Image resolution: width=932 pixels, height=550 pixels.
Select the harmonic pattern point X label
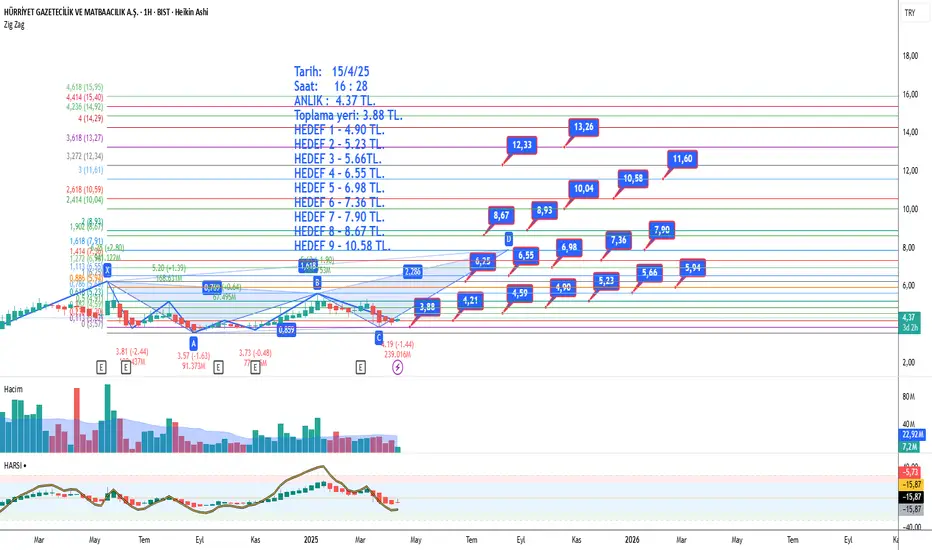[x=108, y=271]
